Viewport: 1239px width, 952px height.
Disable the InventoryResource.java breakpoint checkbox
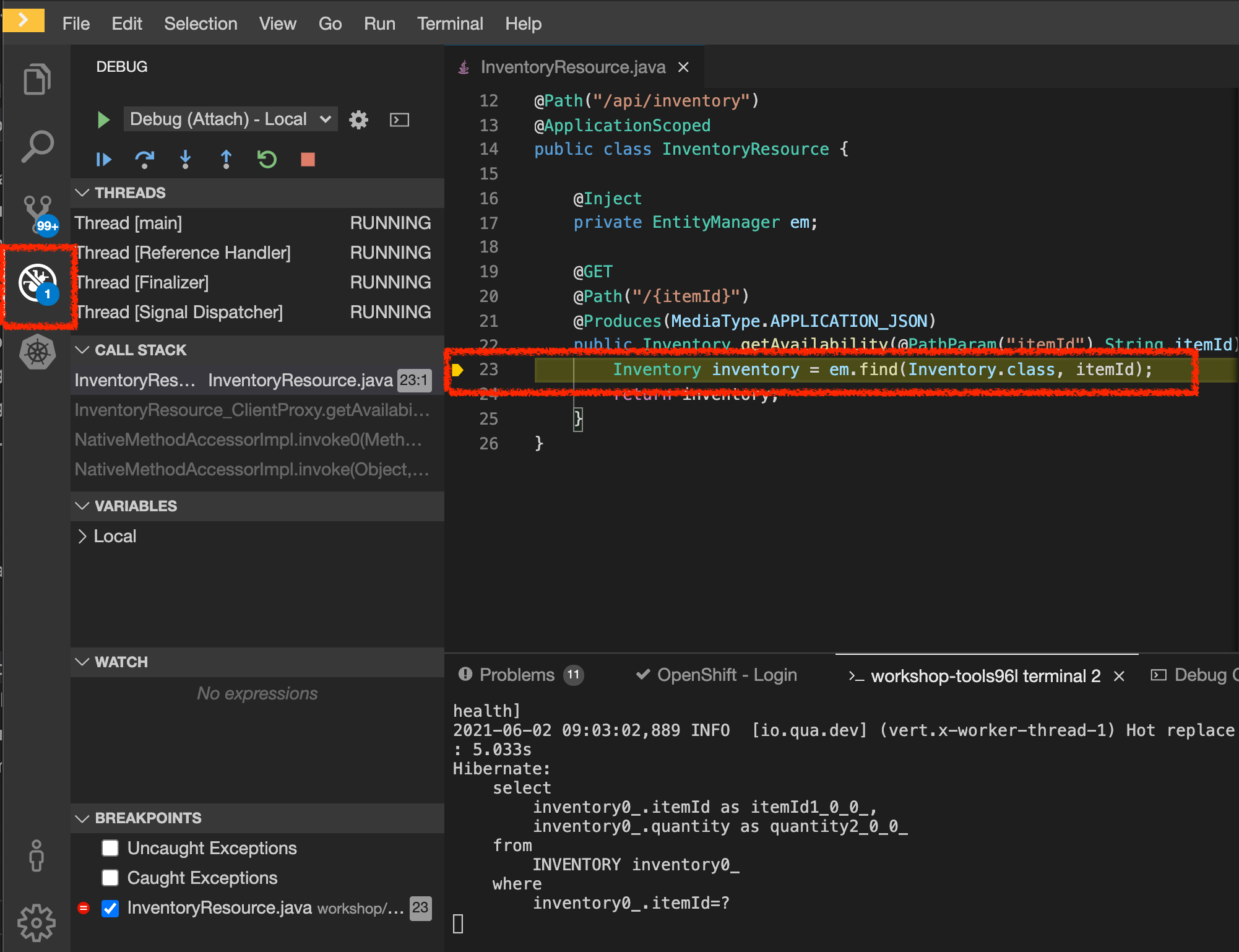click(x=110, y=908)
